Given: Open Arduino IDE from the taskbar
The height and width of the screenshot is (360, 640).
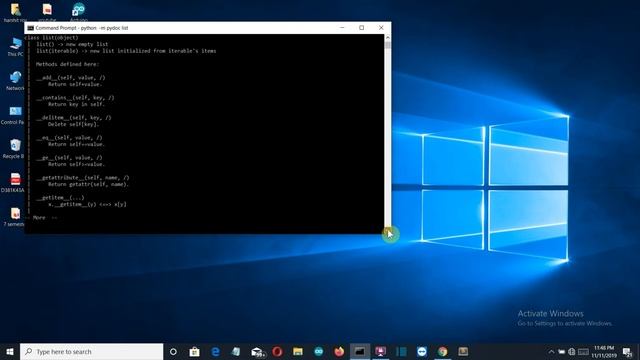Looking at the screenshot, I should coord(319,351).
